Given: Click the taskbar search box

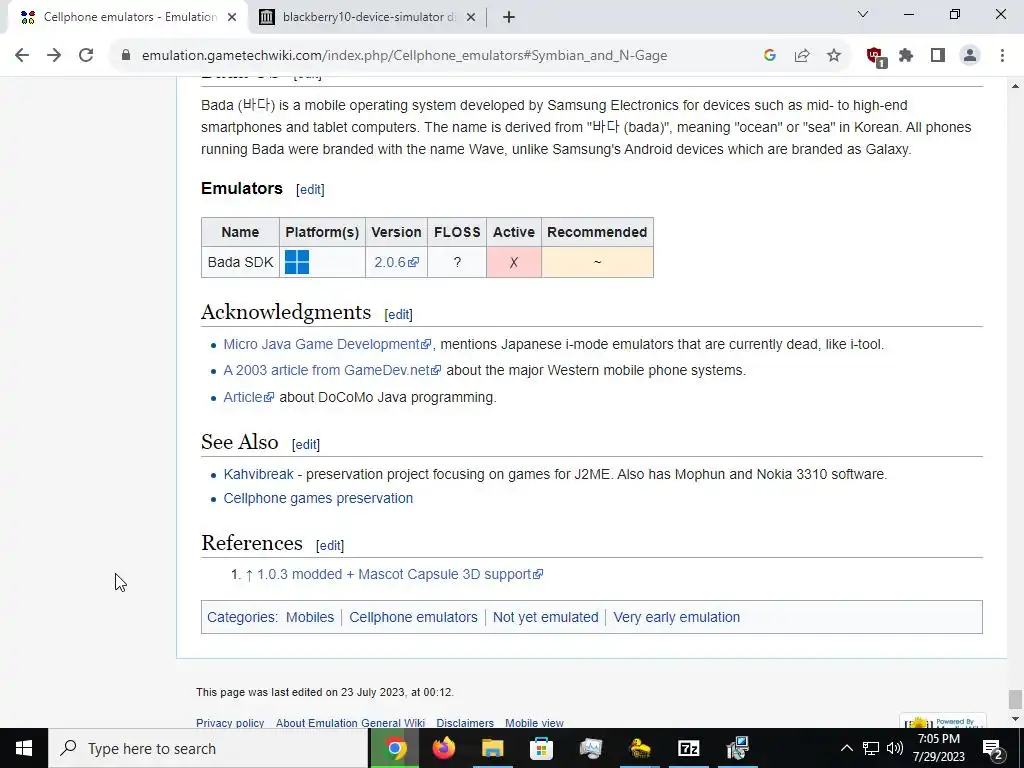Looking at the screenshot, I should click(x=208, y=748).
